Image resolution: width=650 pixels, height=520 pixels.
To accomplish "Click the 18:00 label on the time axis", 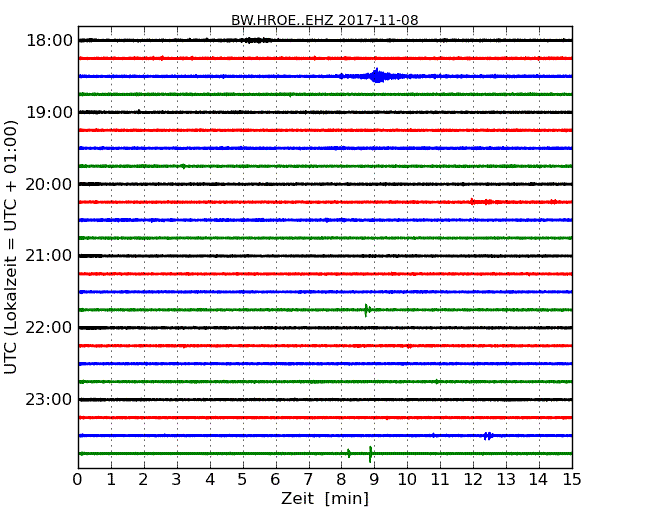I will point(49,41).
